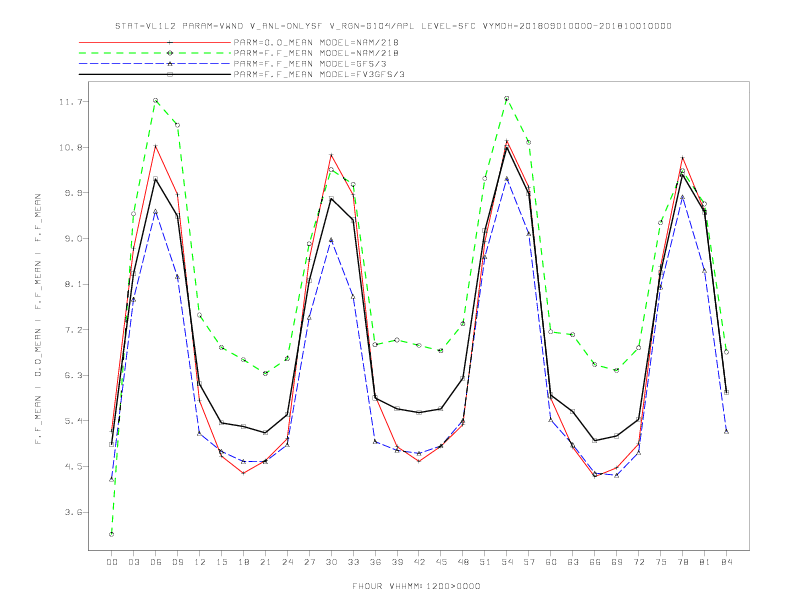Viewport: 792px width, 612px height.
Task: Click x-axis forecast hour label 57
Action: point(529,562)
